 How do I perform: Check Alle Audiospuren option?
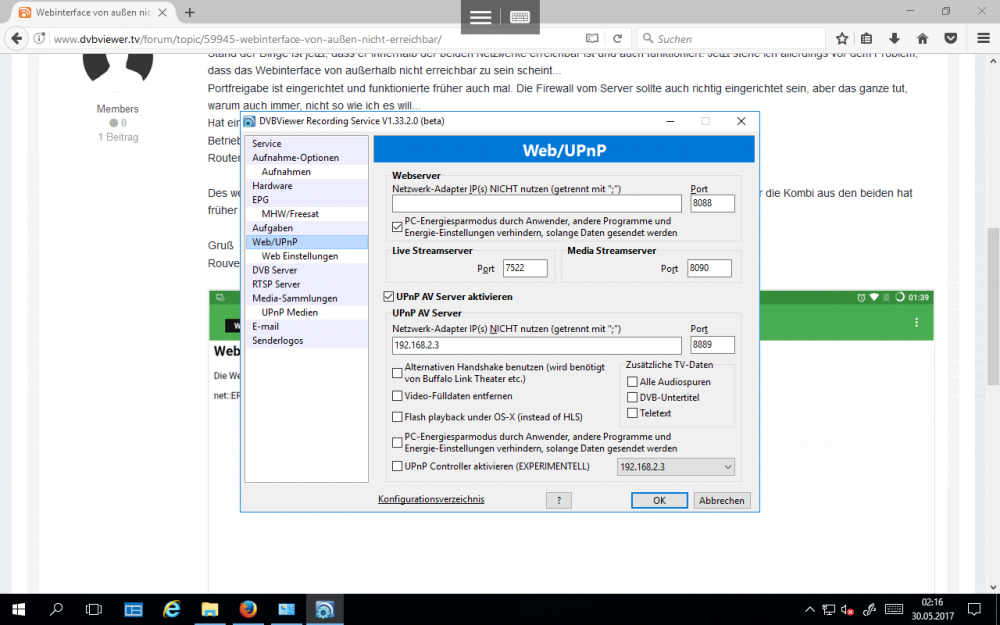tap(632, 381)
